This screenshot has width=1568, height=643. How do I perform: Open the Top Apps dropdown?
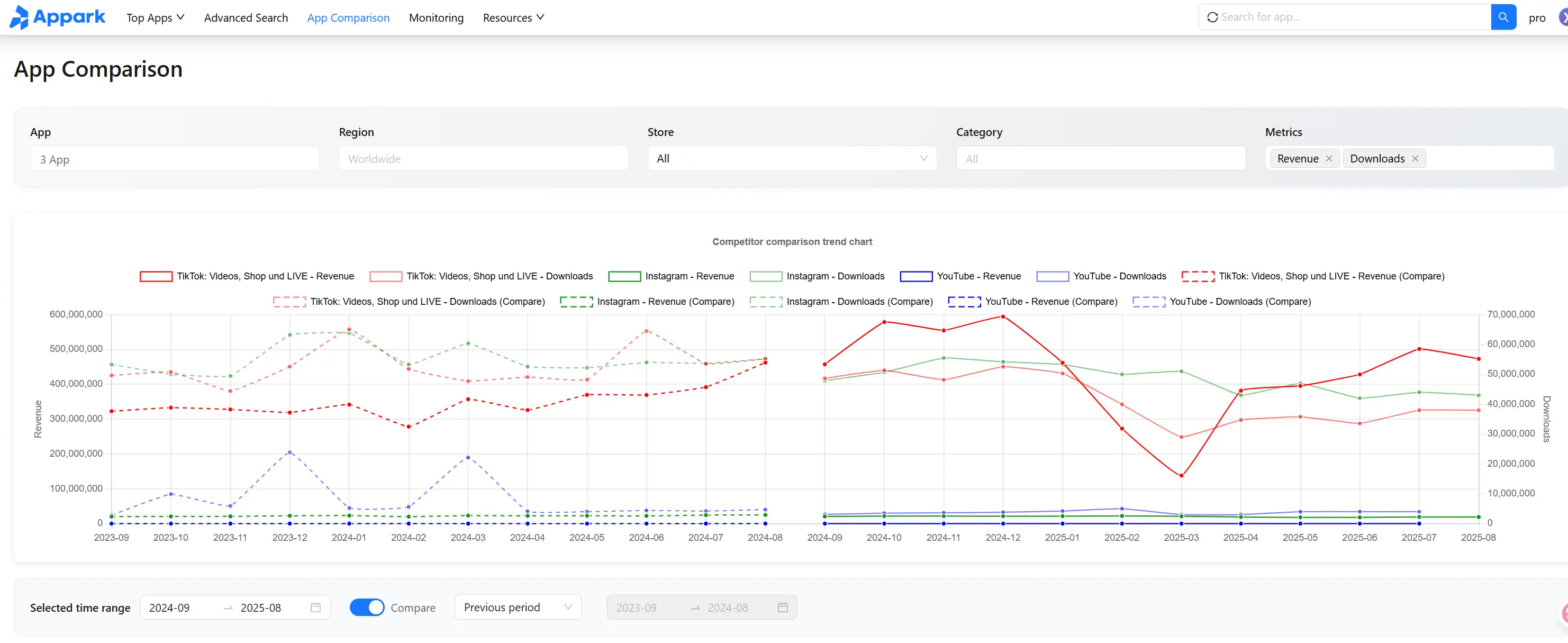[155, 17]
